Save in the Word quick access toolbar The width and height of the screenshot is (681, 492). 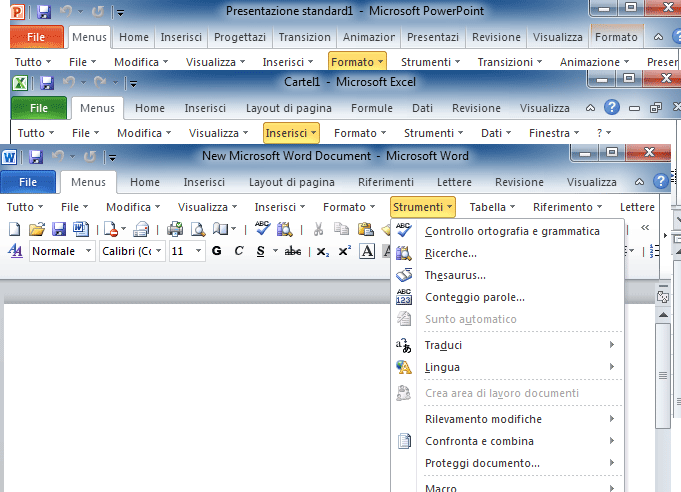tap(36, 157)
